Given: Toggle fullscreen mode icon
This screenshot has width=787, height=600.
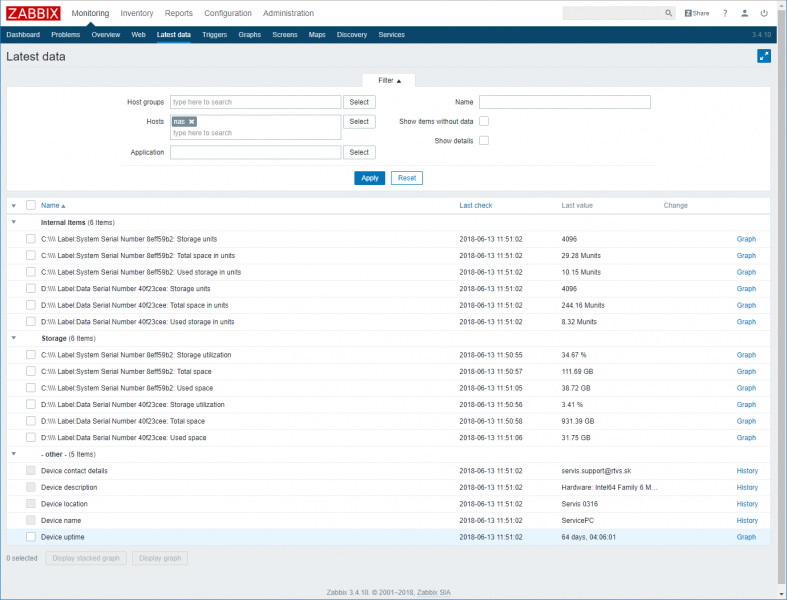Looking at the screenshot, I should click(x=764, y=56).
